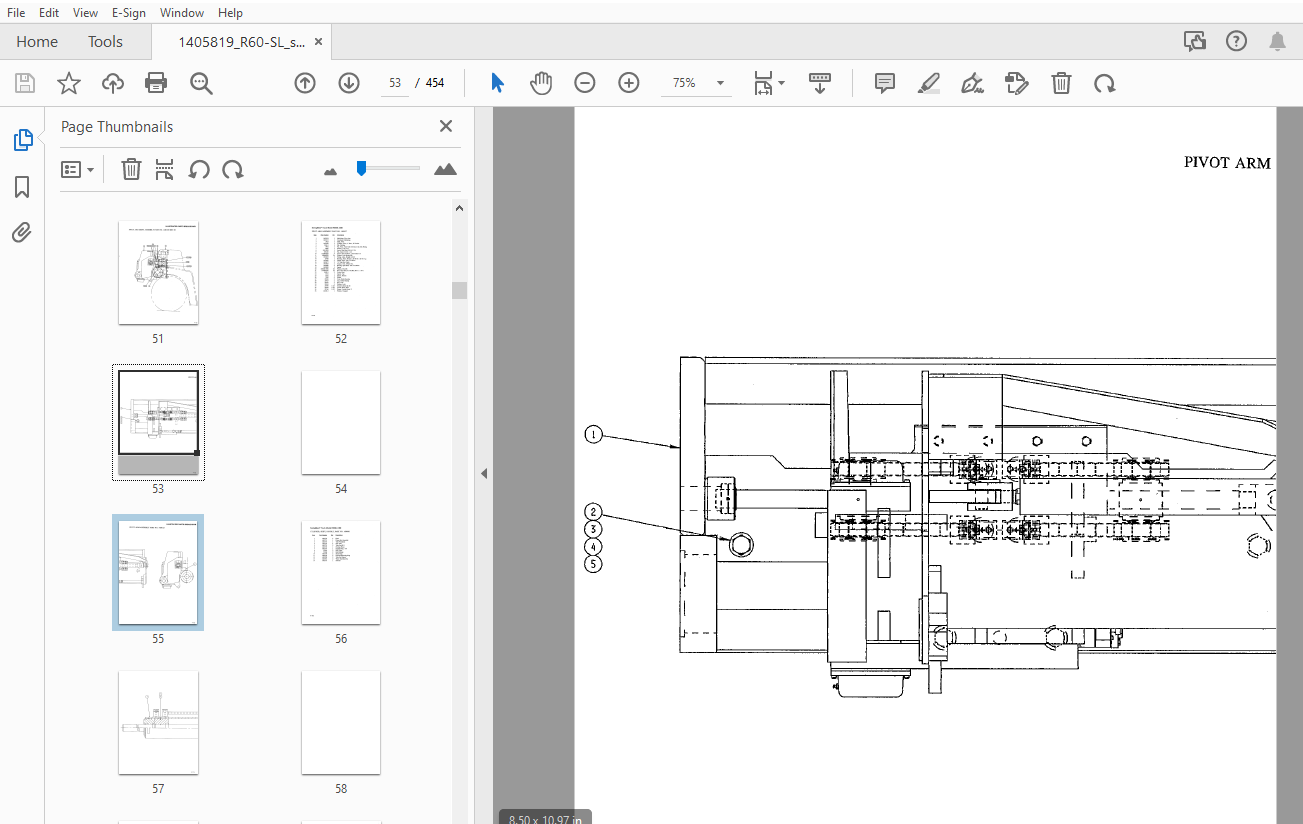Open Page Thumbnails sidebar icon
This screenshot has width=1303, height=824.
22,141
